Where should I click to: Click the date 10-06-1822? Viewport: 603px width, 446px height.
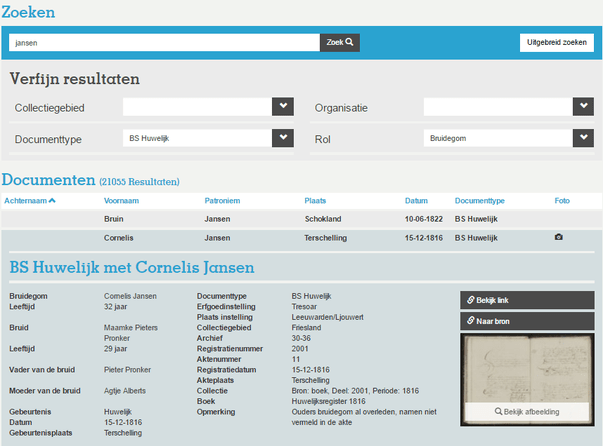pyautogui.click(x=423, y=219)
